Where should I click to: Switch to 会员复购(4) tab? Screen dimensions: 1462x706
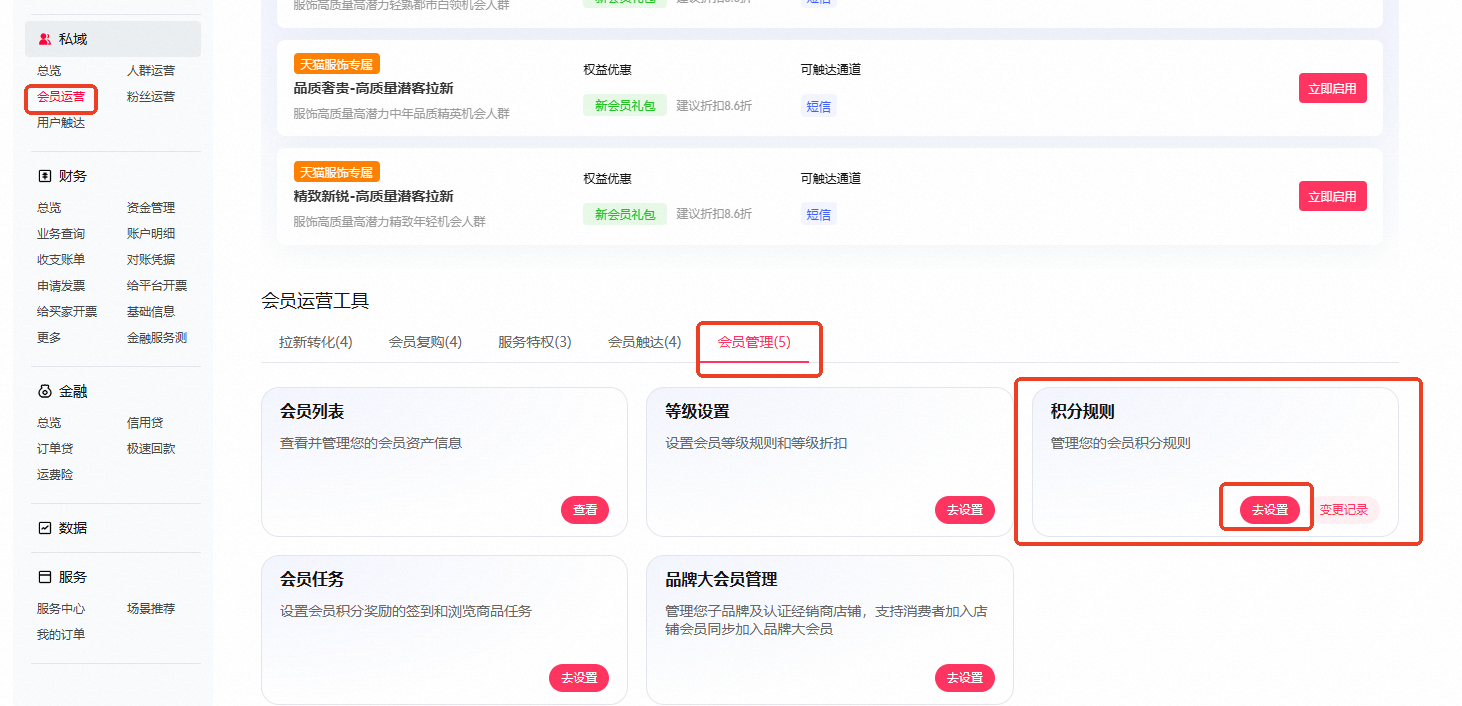[x=425, y=342]
